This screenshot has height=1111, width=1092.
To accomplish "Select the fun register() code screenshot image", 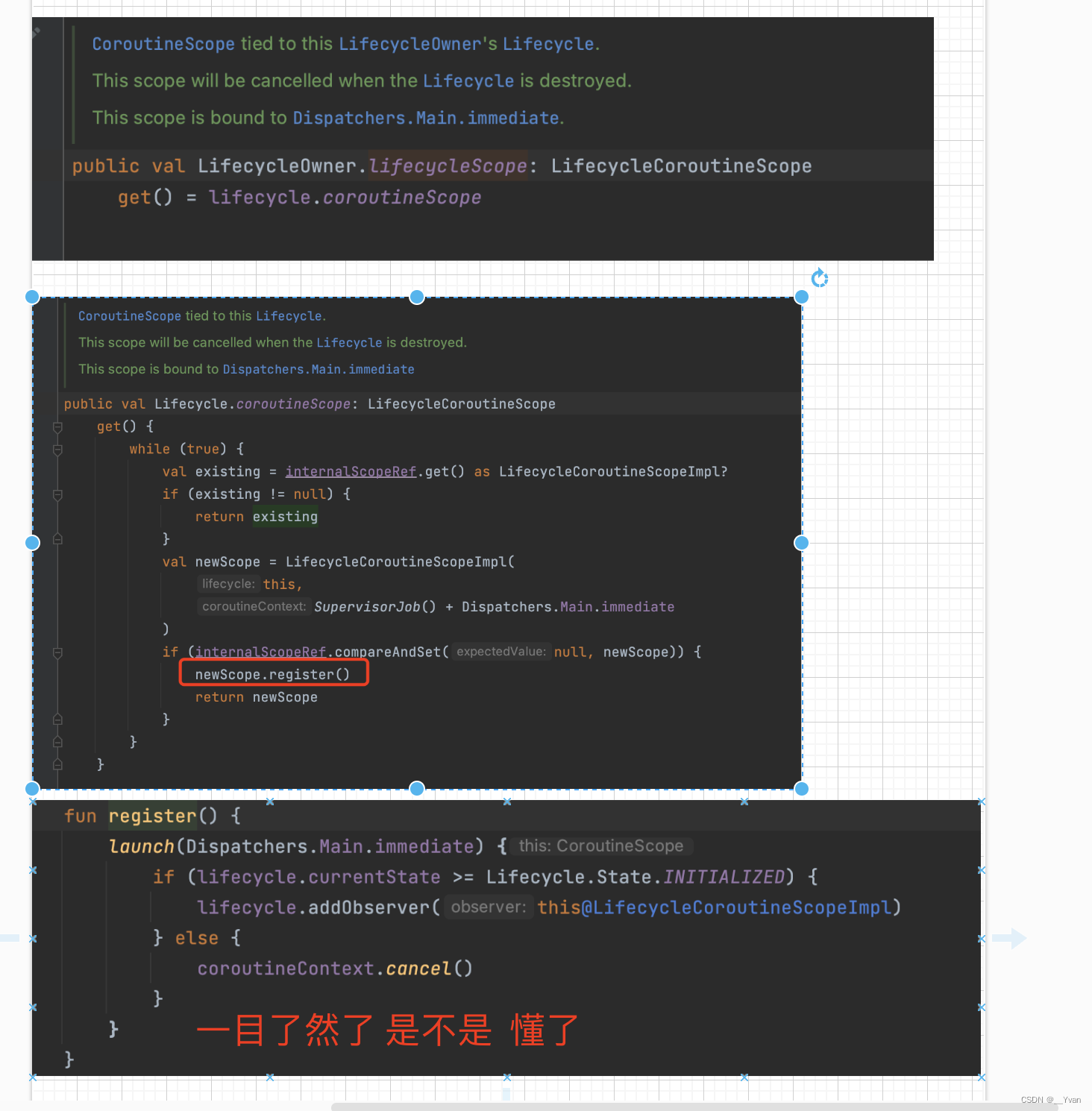I will click(506, 938).
